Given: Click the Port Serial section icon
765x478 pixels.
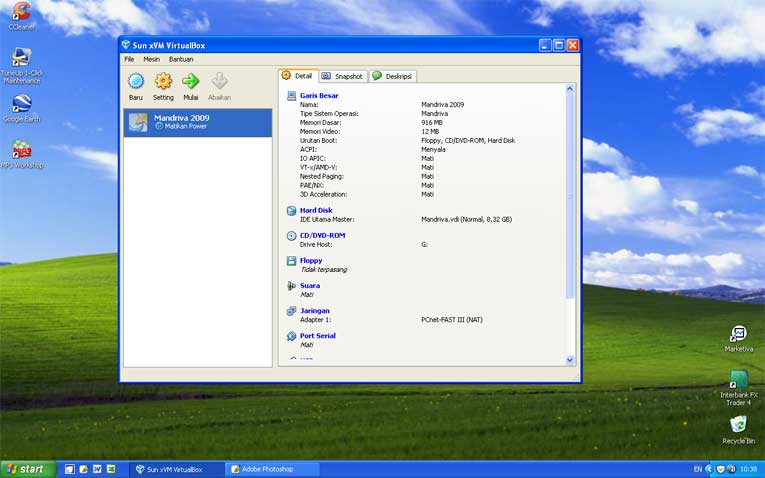Looking at the screenshot, I should [291, 336].
